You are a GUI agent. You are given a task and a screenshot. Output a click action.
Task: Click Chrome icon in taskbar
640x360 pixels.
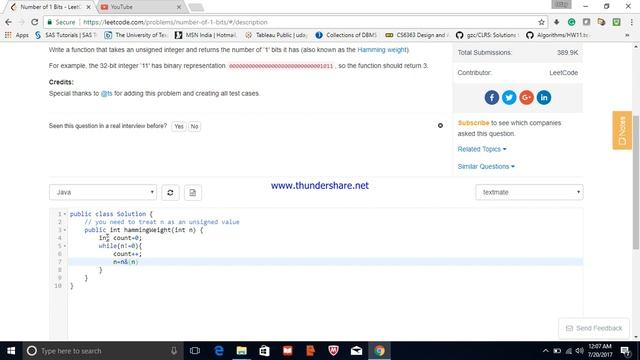pos(379,351)
